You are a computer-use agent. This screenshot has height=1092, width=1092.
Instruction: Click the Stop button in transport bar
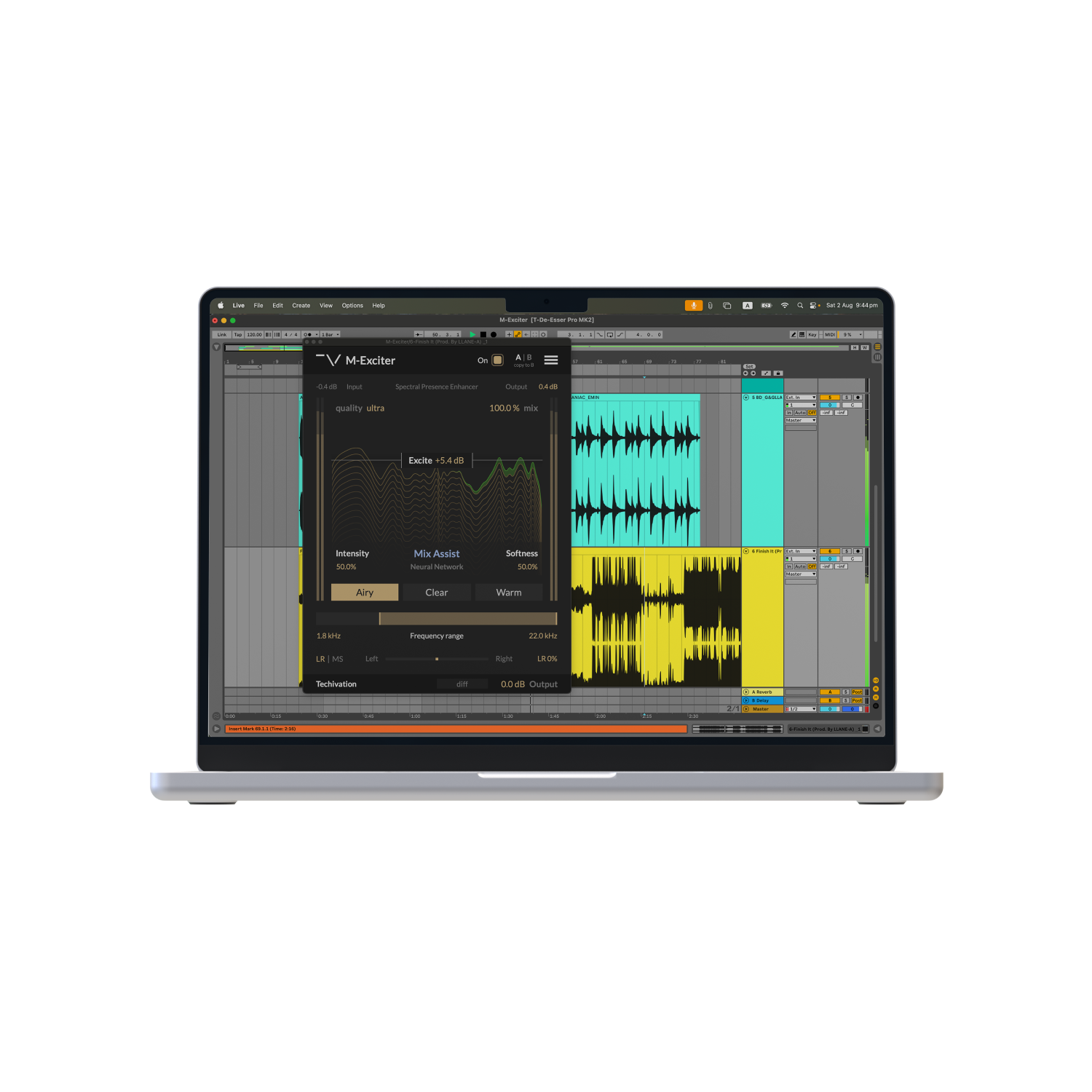pos(483,335)
